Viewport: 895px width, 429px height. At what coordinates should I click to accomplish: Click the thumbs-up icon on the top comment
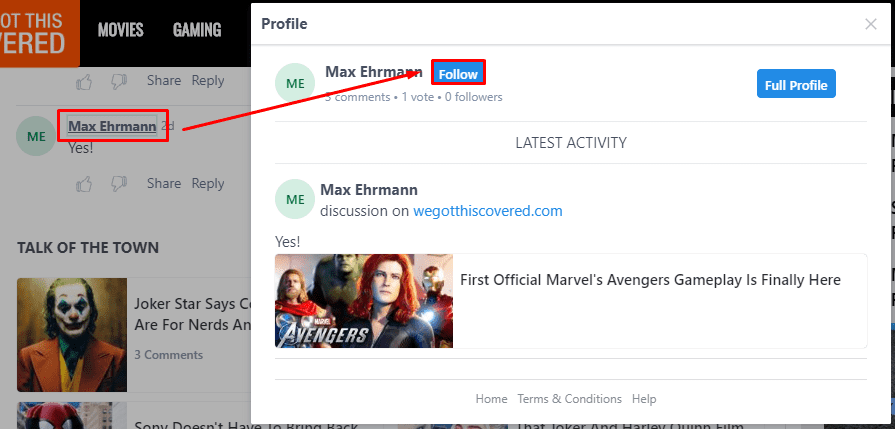(85, 81)
